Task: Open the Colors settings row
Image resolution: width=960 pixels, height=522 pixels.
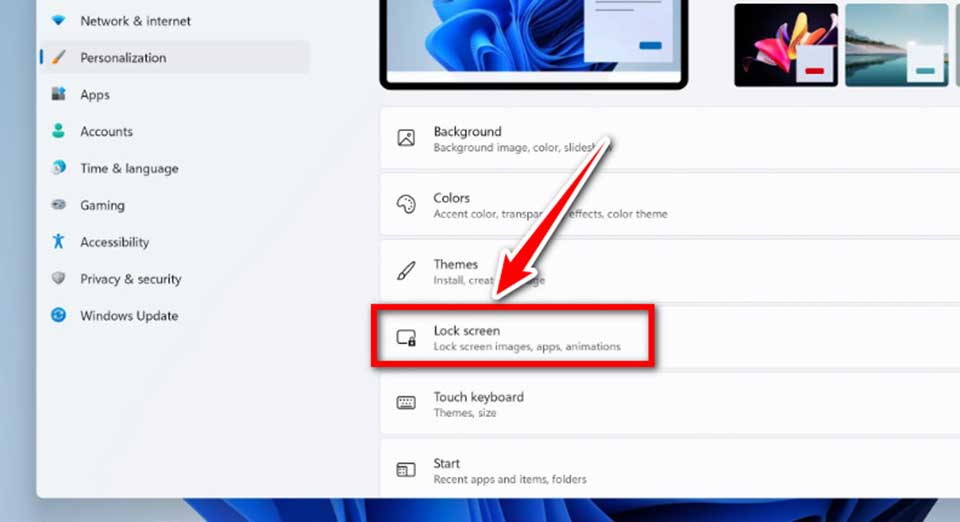Action: (x=670, y=205)
